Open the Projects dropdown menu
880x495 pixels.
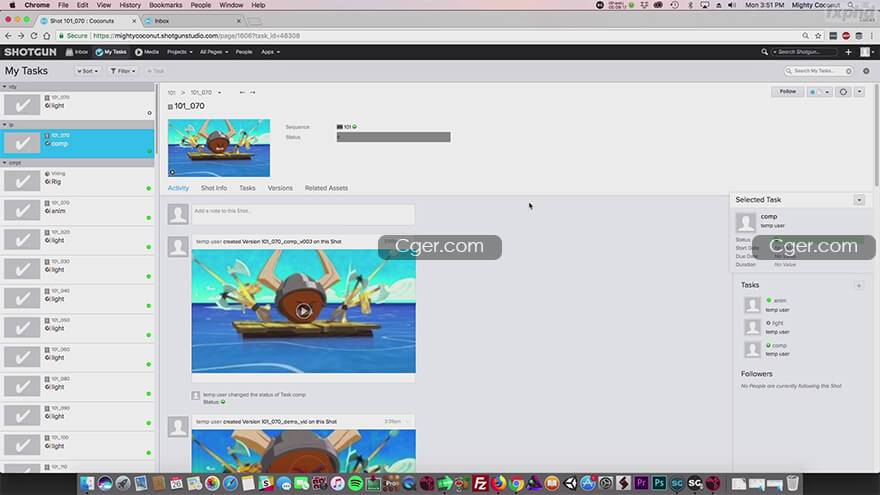pyautogui.click(x=180, y=52)
